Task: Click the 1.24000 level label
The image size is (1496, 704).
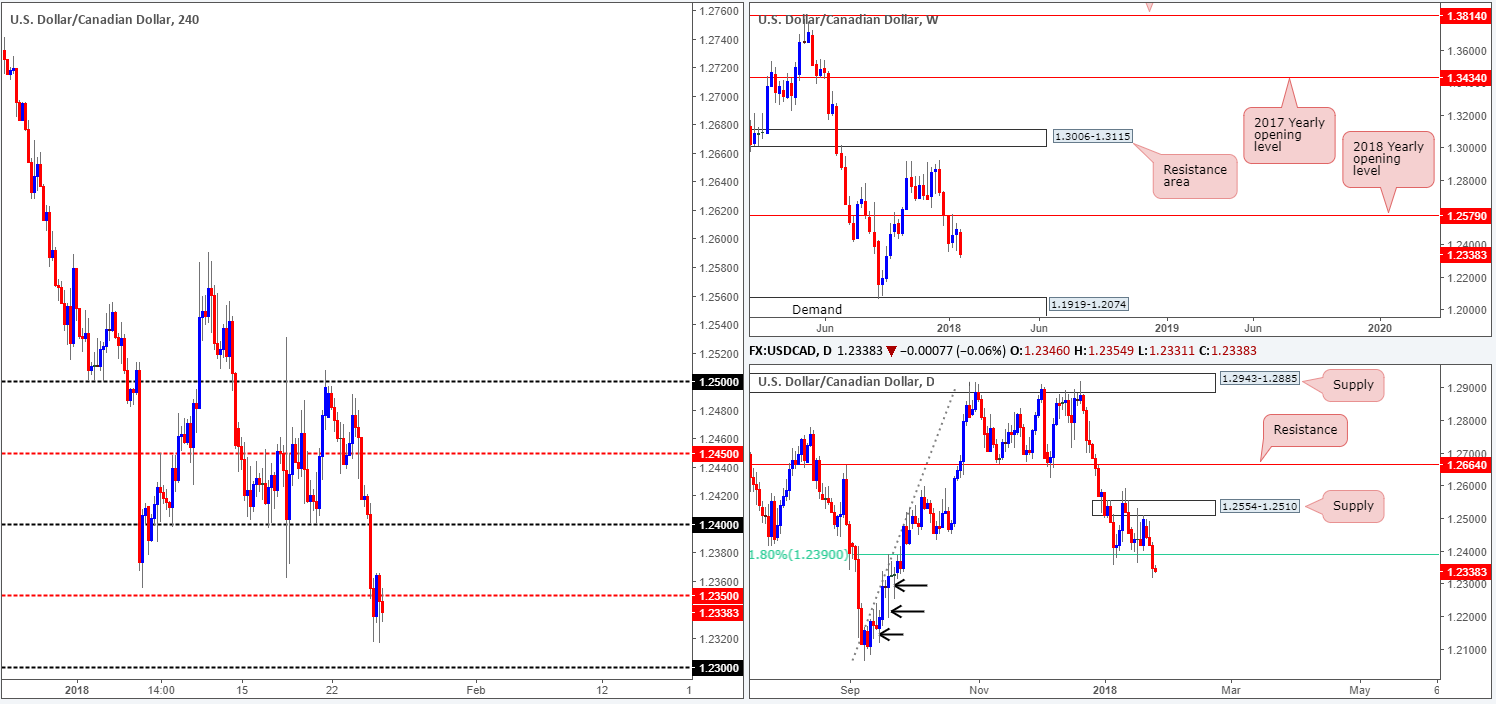Action: tap(717, 524)
